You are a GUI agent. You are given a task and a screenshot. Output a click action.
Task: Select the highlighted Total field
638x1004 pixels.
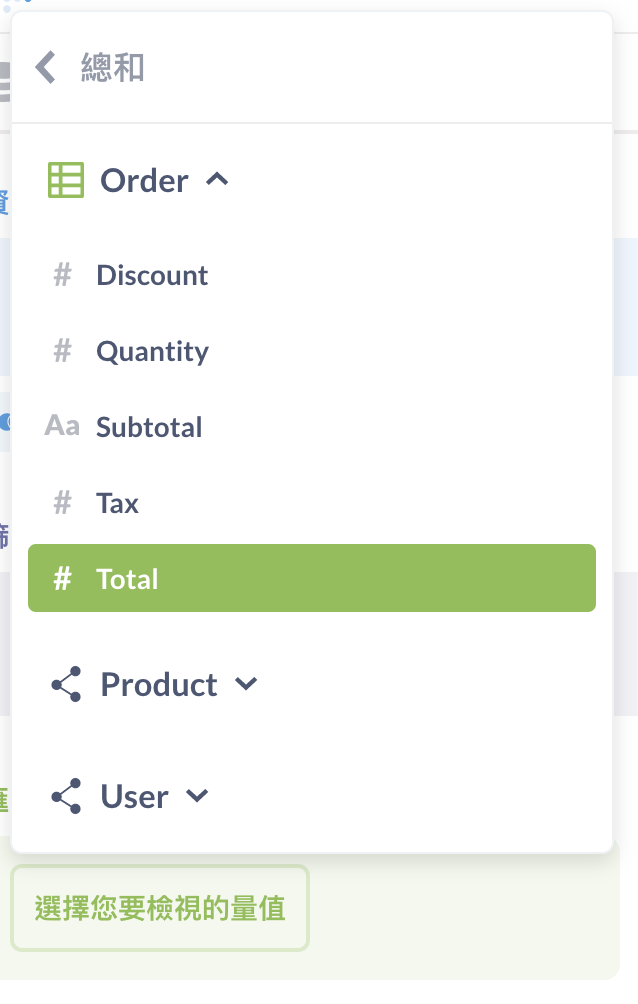coord(127,579)
